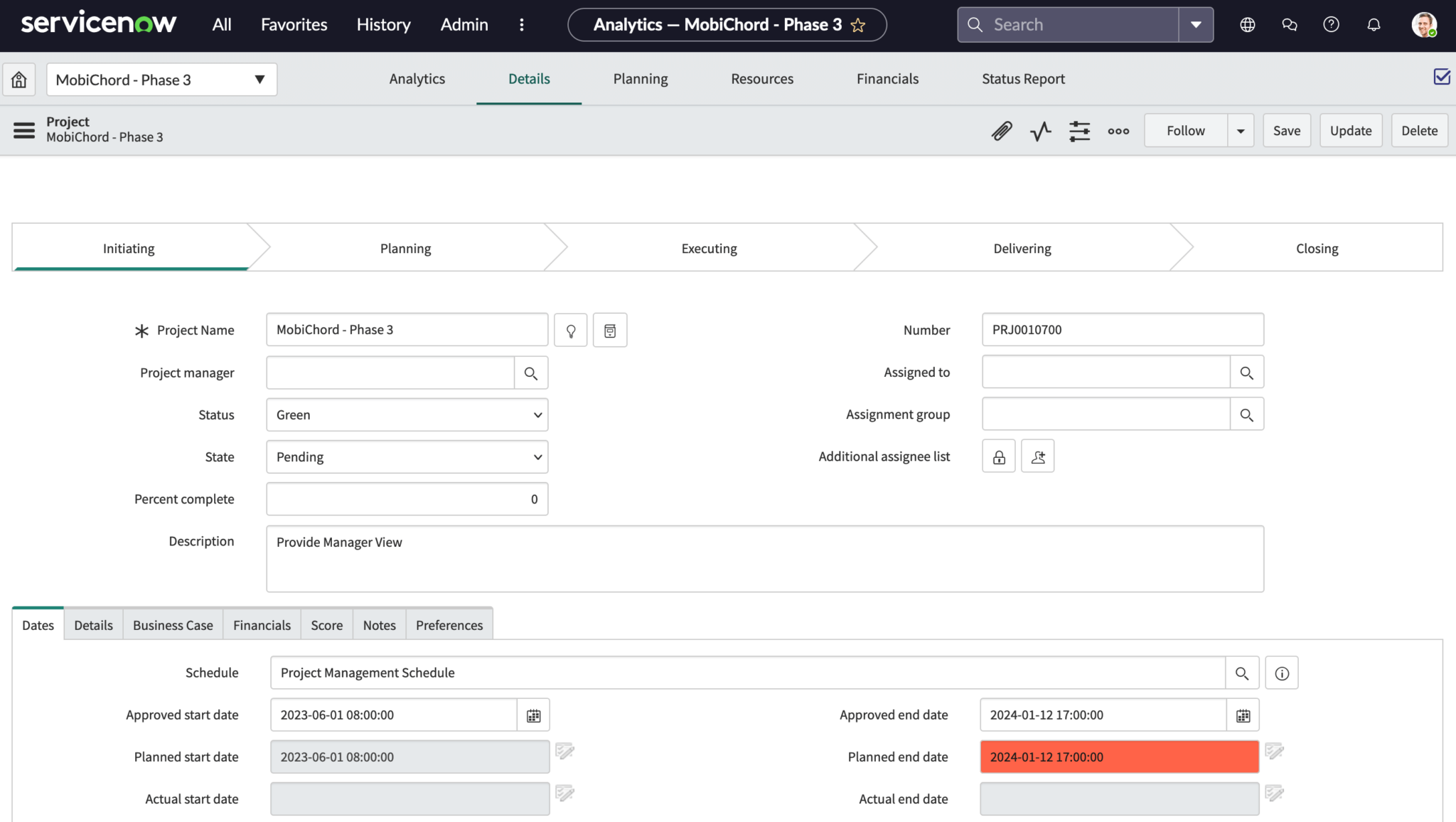Open the Business Case form section tab
Screen dimensions: 1456x822
pos(173,625)
